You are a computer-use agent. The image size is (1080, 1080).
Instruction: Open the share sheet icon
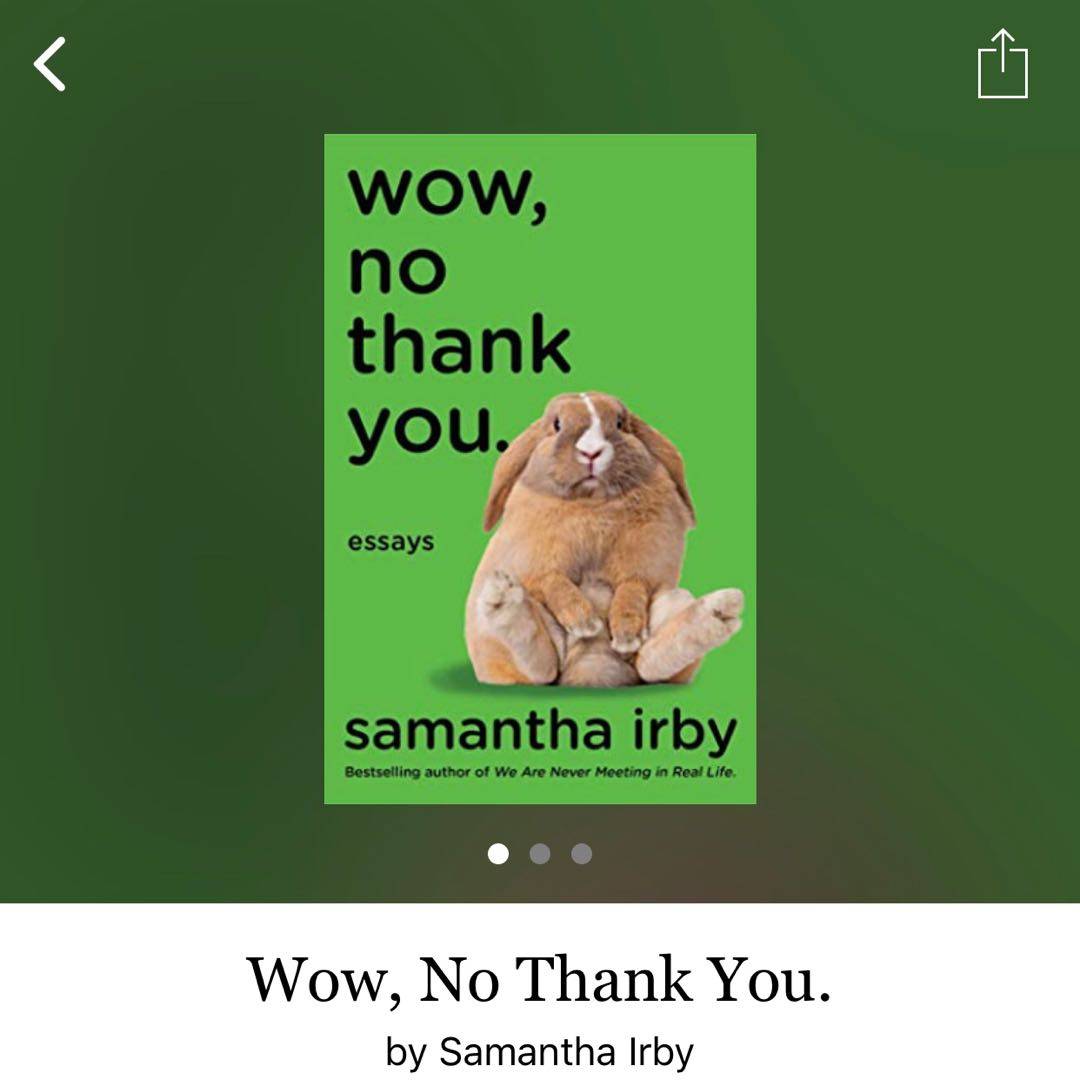[x=1003, y=63]
